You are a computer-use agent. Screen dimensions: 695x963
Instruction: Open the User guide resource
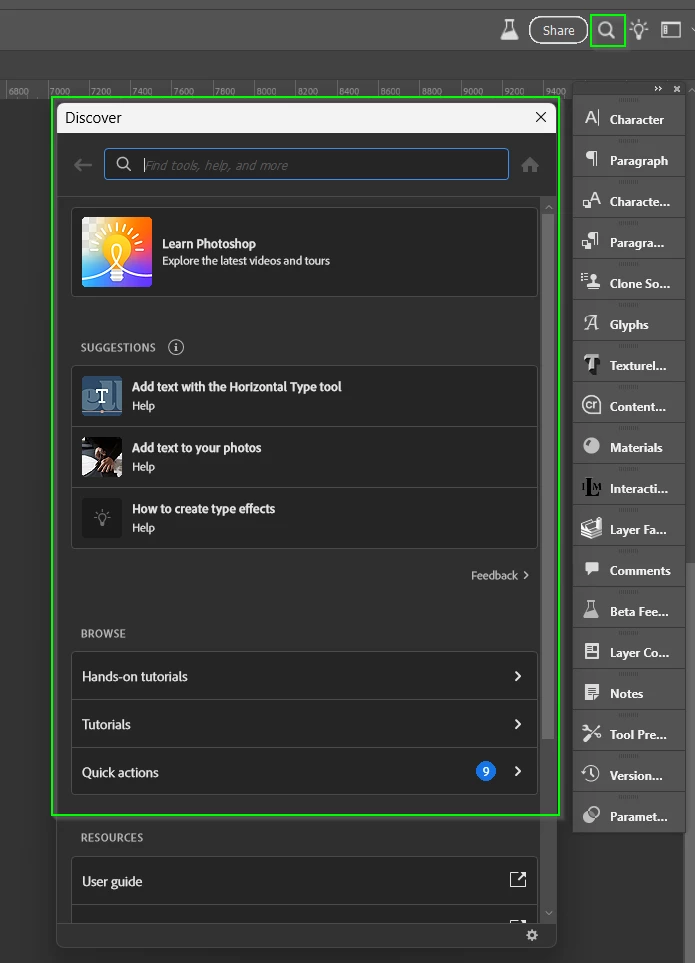[305, 881]
